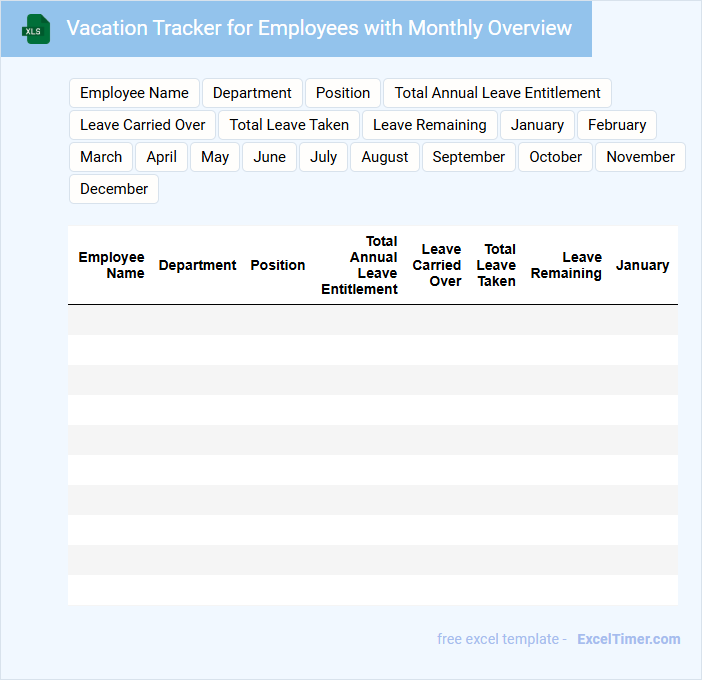The width and height of the screenshot is (702, 680).
Task: Click the Leave Remaining tag
Action: tap(430, 125)
